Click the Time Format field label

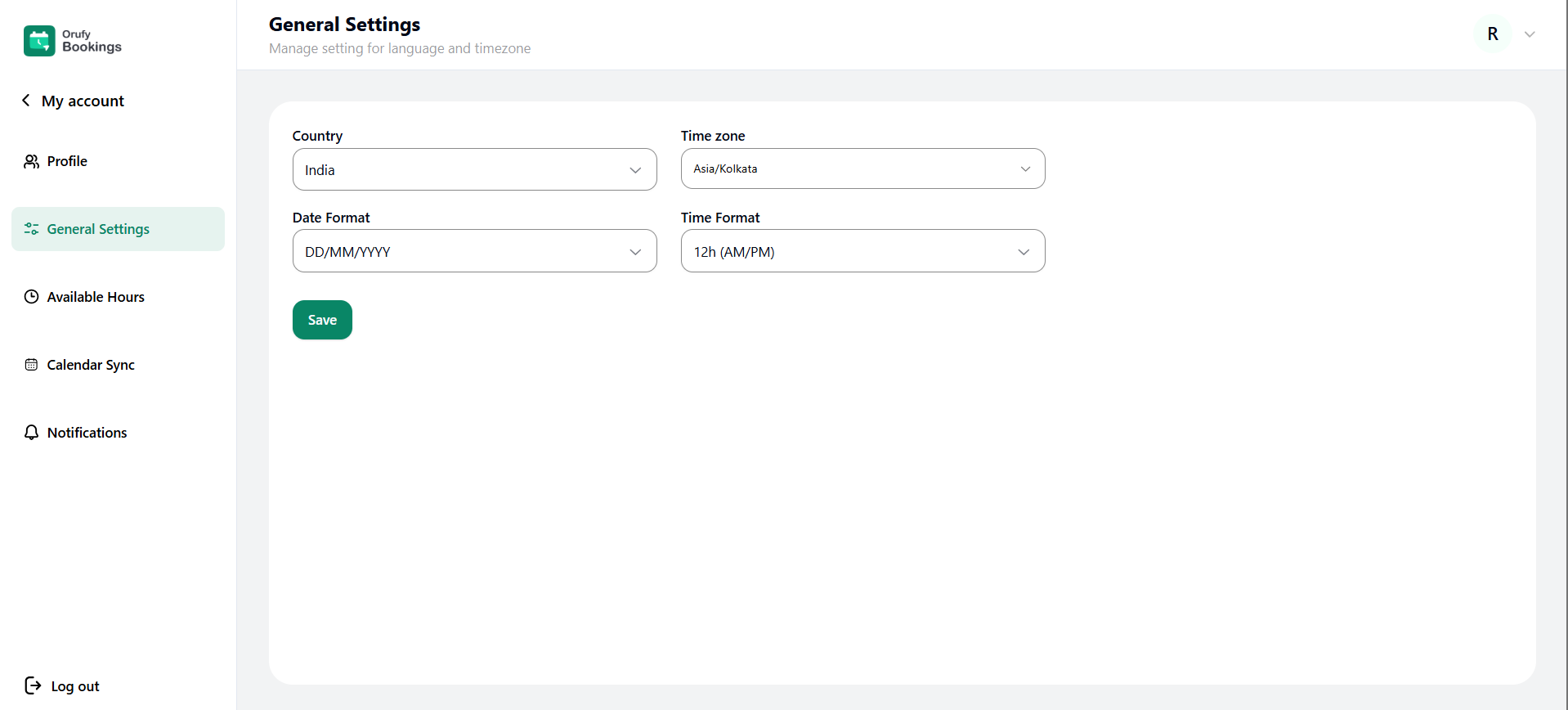720,218
